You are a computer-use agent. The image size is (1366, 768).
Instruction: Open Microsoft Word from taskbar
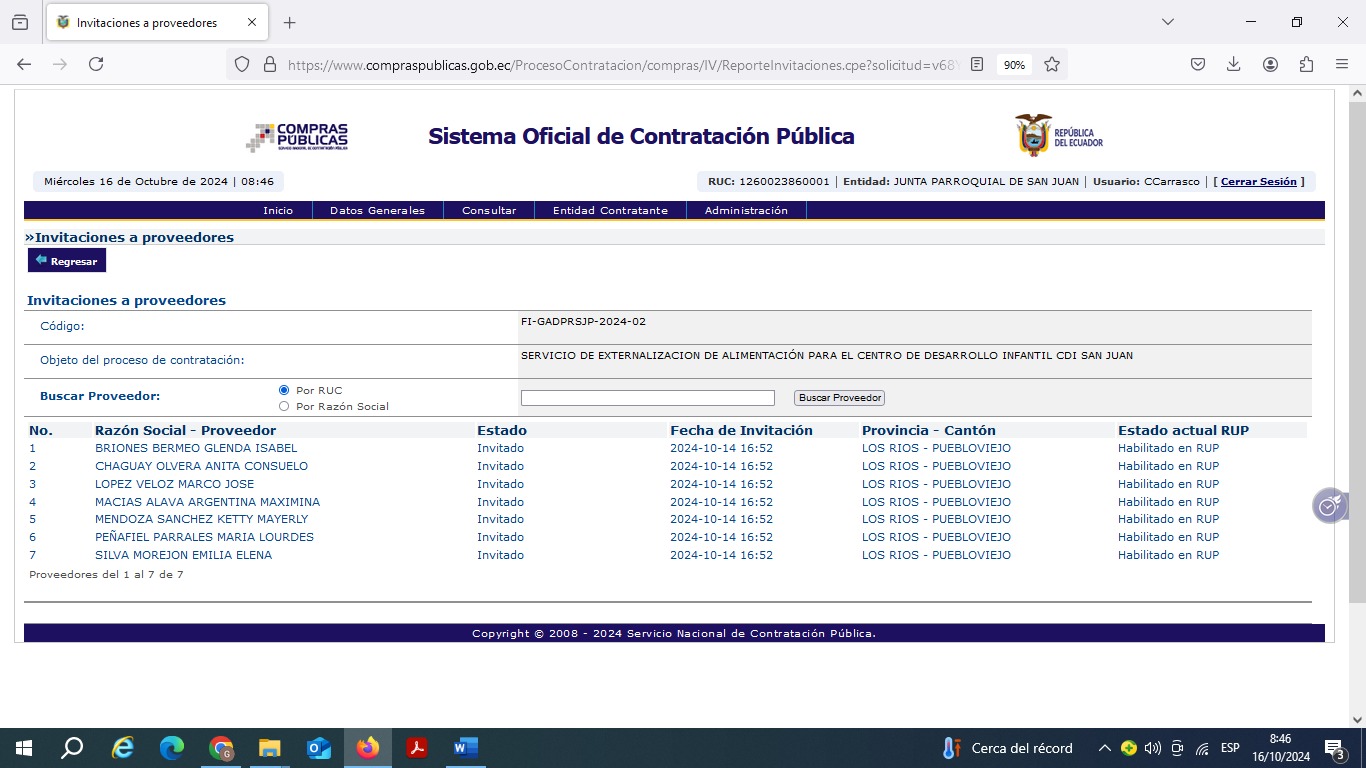point(466,748)
